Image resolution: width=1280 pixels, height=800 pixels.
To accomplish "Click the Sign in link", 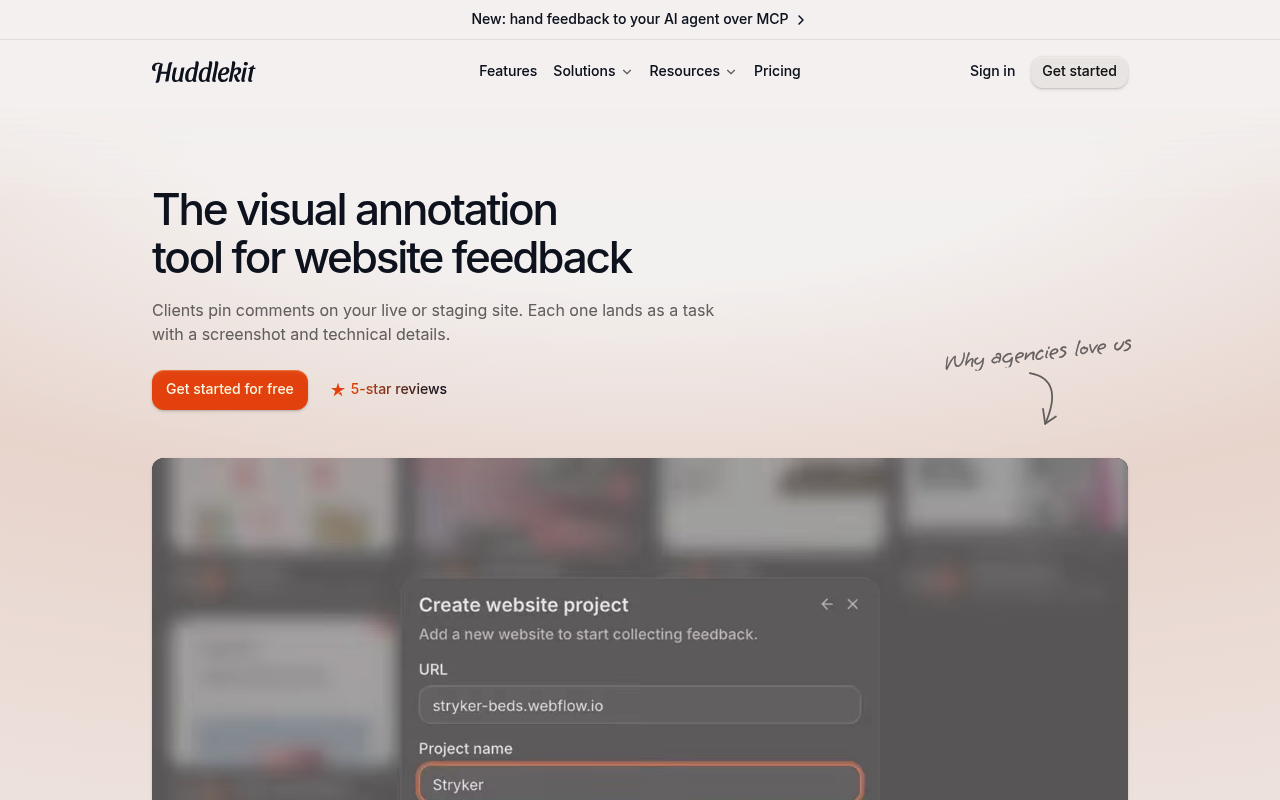I will pos(992,71).
